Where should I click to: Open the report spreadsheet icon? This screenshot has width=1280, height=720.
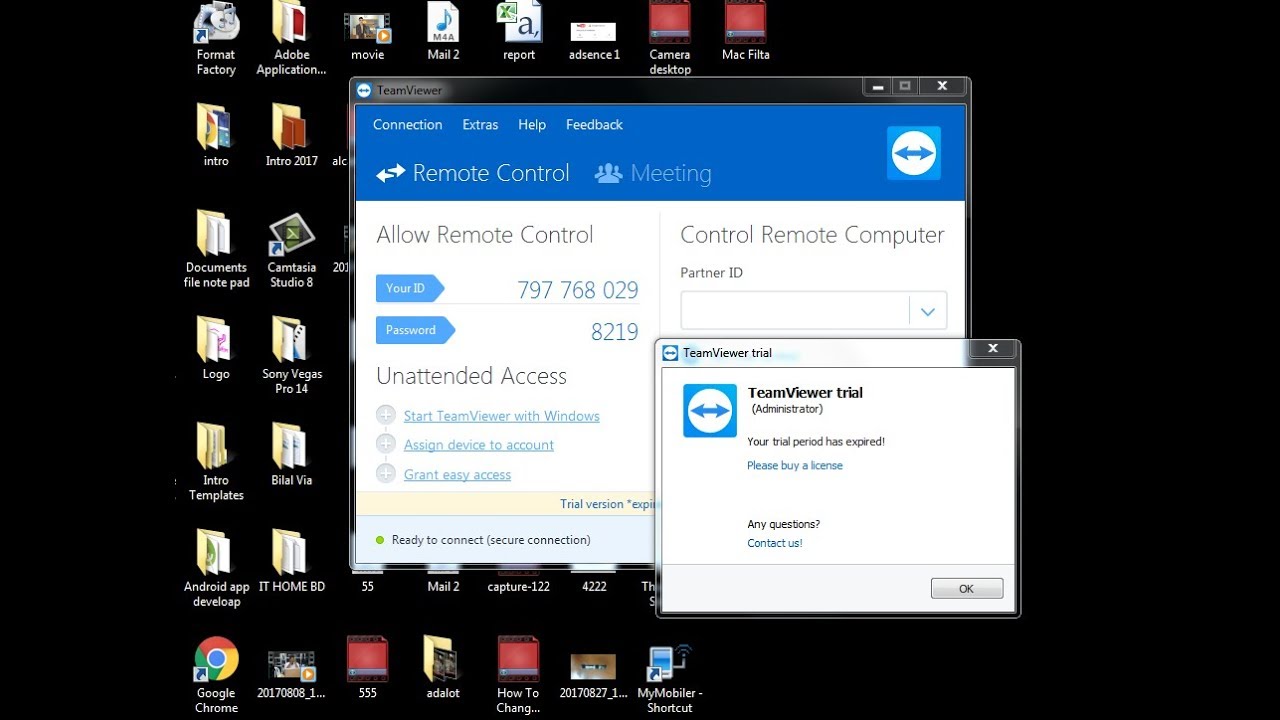click(x=519, y=32)
